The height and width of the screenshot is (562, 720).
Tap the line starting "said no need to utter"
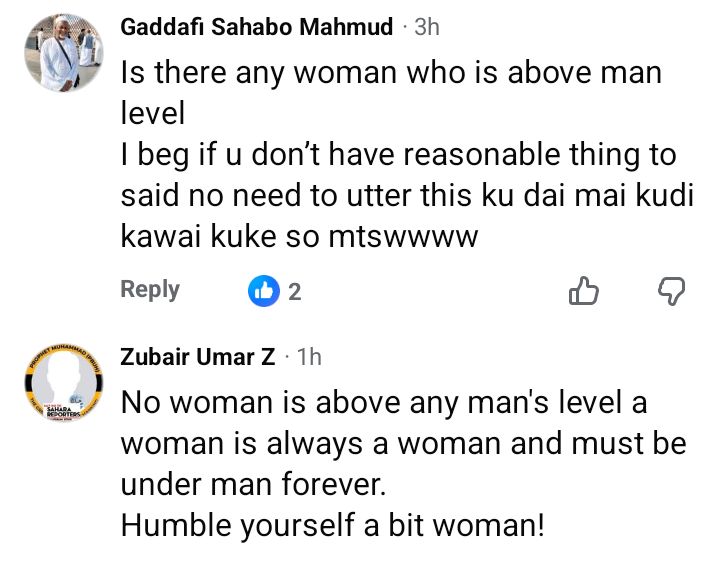(x=406, y=195)
